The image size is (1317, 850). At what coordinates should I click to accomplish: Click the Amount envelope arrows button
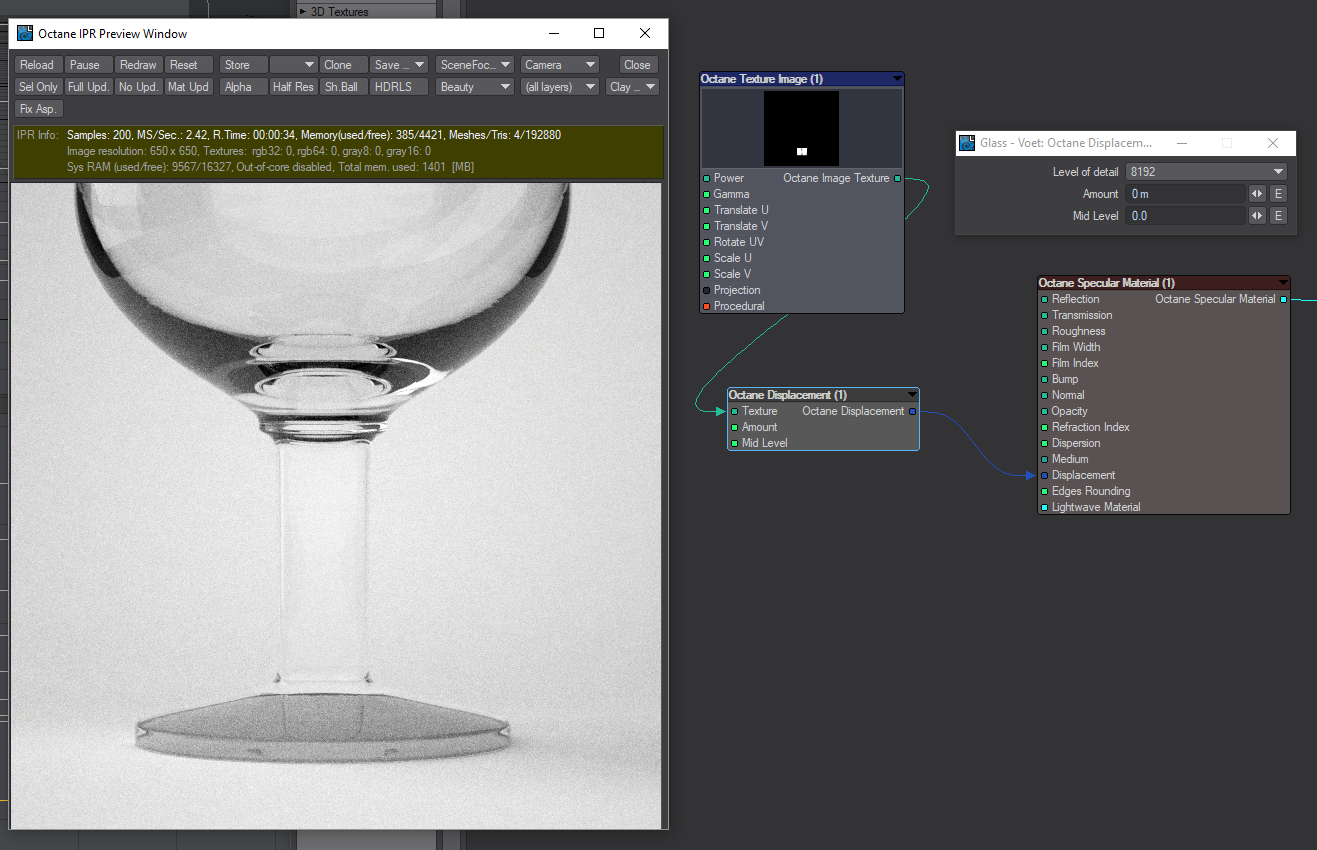tap(1257, 194)
